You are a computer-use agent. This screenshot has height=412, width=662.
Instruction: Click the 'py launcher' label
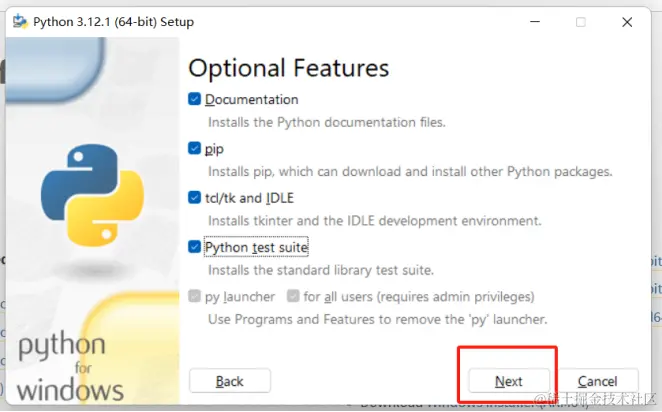click(x=240, y=297)
